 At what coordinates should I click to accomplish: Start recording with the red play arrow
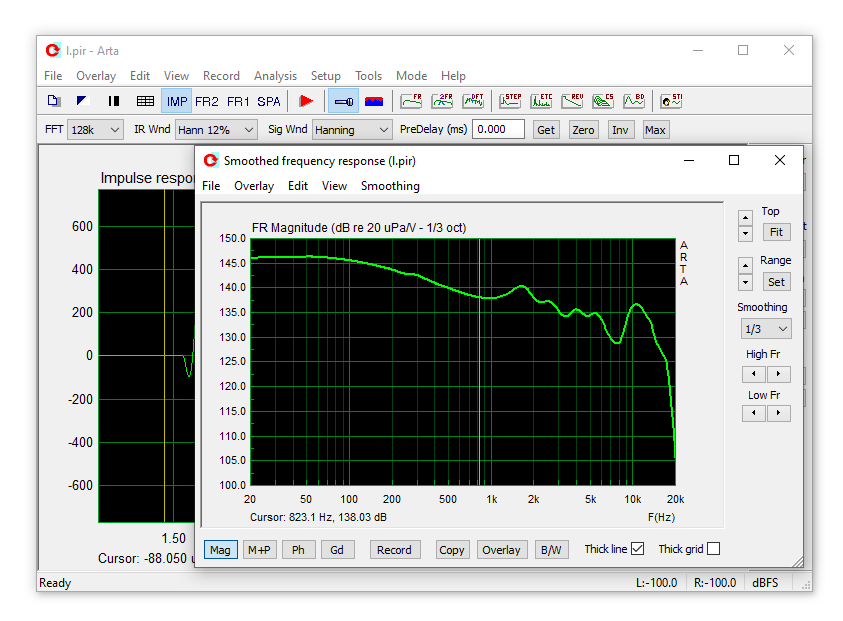(x=306, y=101)
